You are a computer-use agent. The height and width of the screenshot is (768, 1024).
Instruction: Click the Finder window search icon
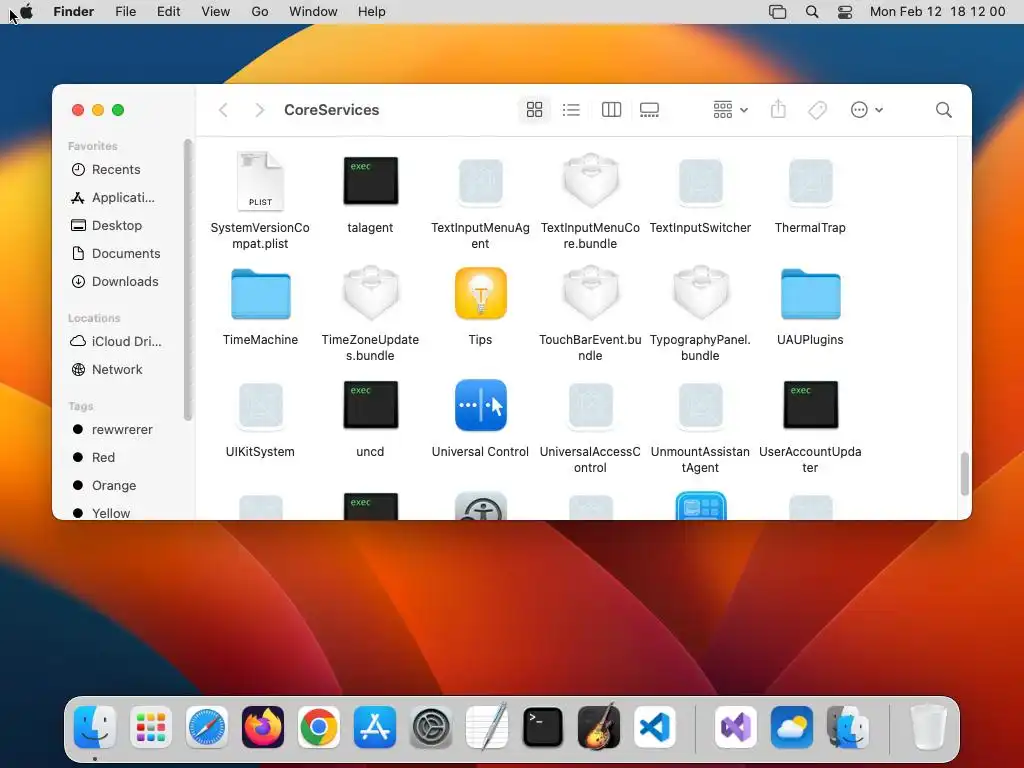(943, 110)
